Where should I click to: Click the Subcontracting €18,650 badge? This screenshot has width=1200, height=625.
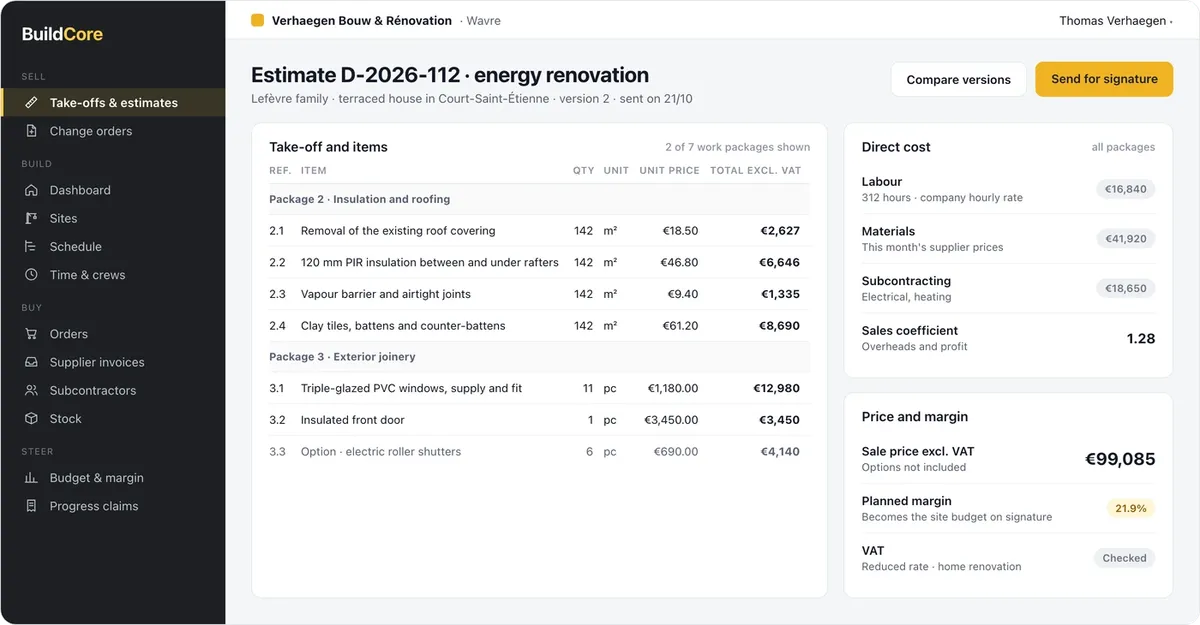(1125, 288)
